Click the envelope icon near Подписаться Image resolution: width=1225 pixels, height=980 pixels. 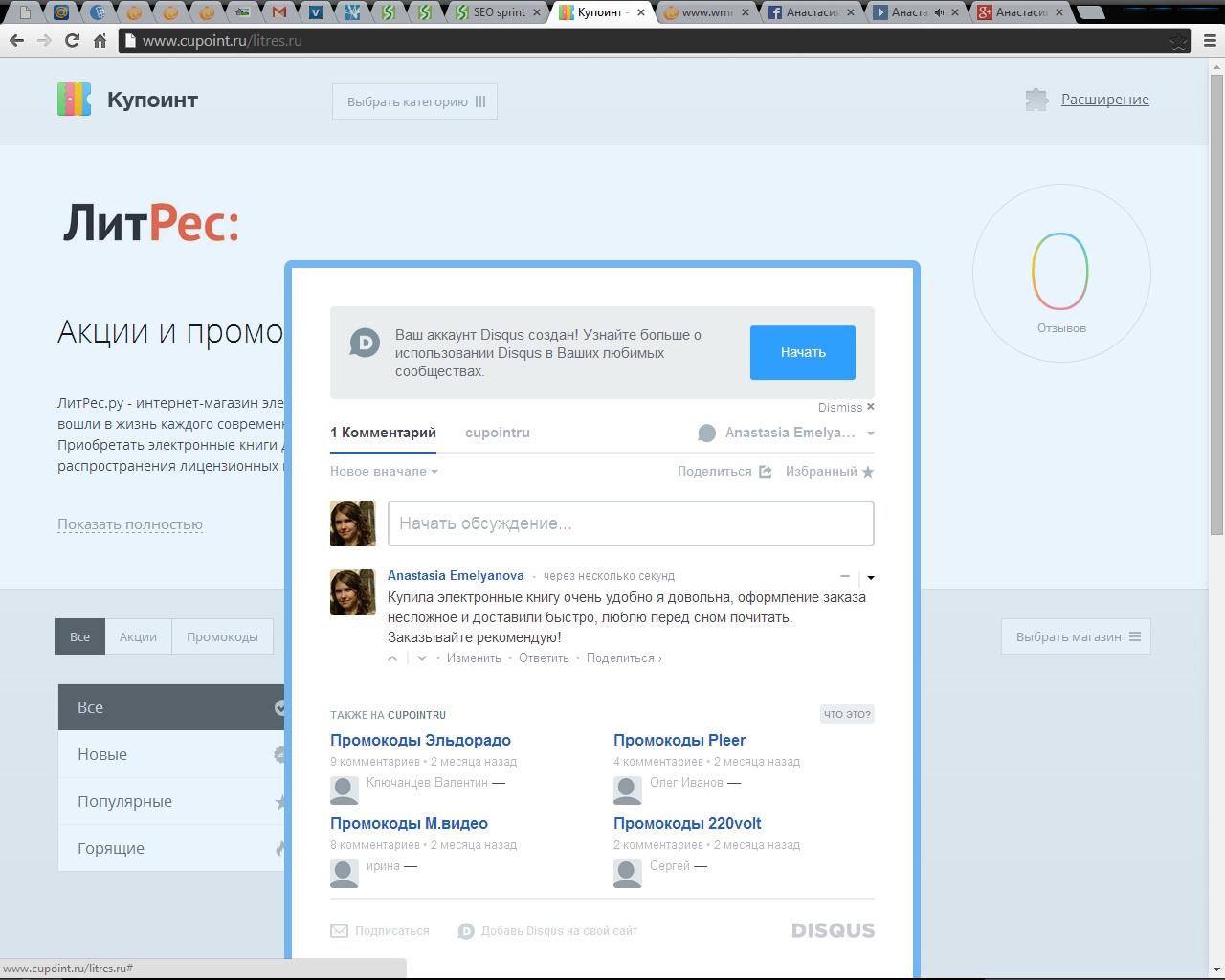(339, 930)
